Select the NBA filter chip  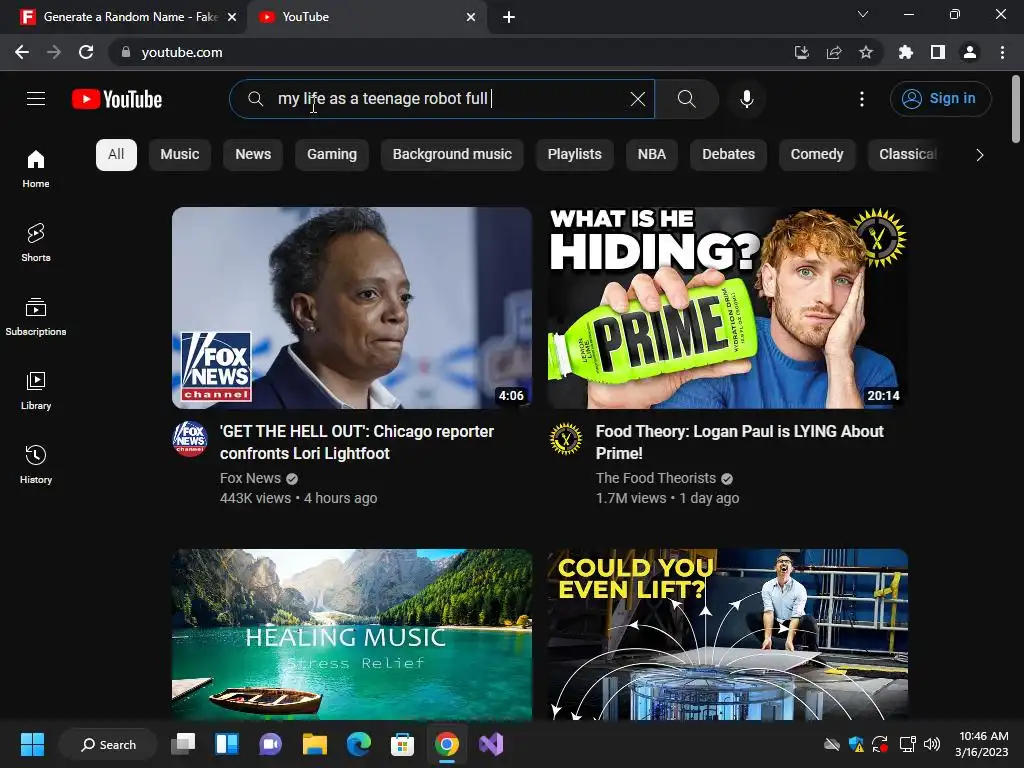coord(652,155)
